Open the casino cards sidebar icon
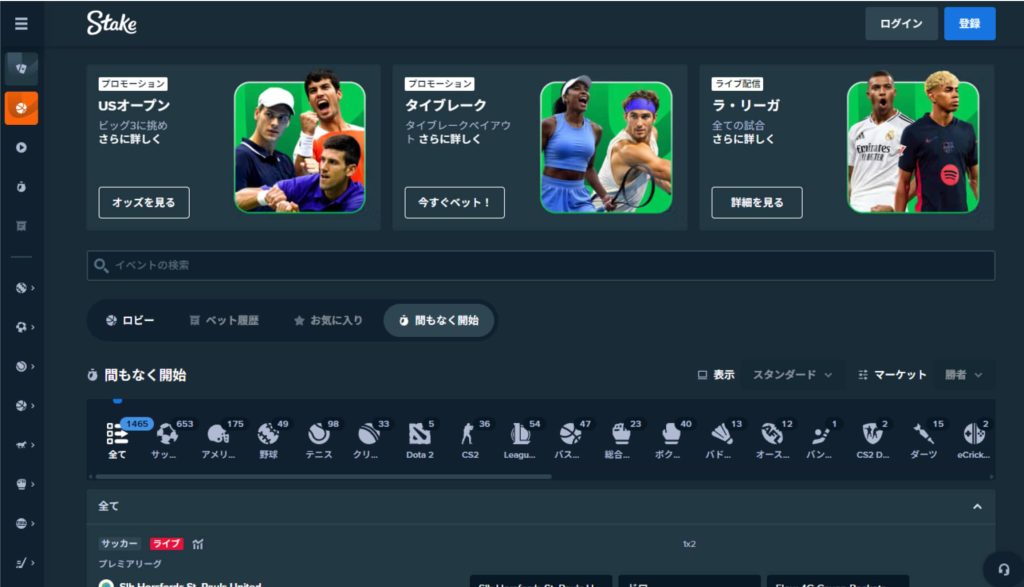1024x587 pixels. tap(21, 68)
